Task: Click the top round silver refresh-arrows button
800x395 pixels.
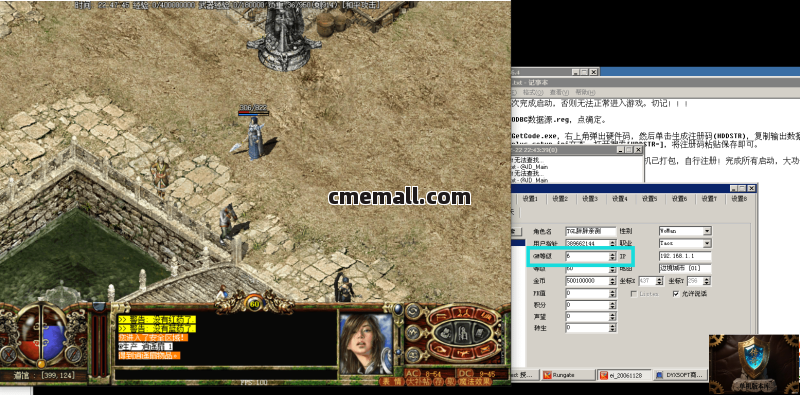Action: (412, 311)
